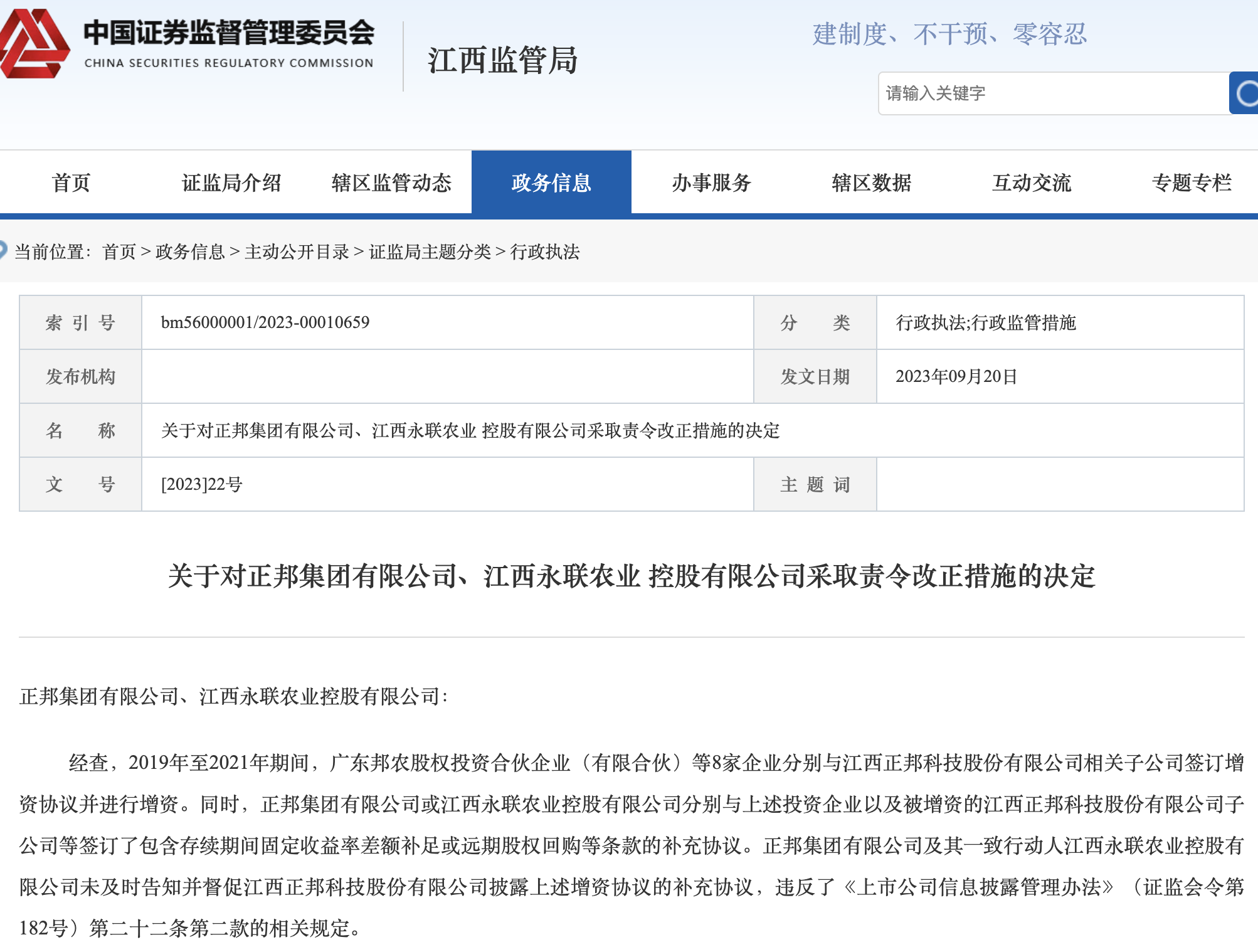The width and height of the screenshot is (1258, 952).
Task: Click the location pin icon in breadcrumb
Action: point(3,250)
